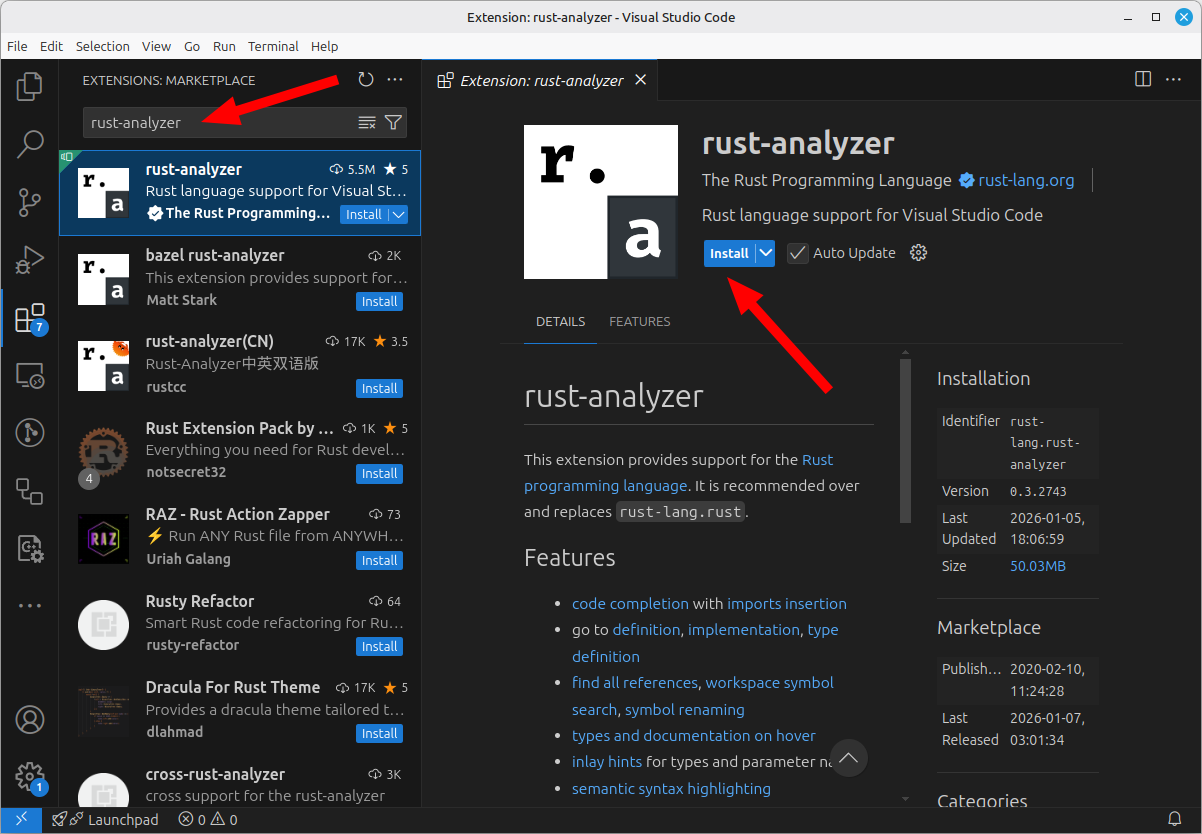The height and width of the screenshot is (834, 1202).
Task: Toggle the Auto Update checkbox
Action: coord(797,253)
